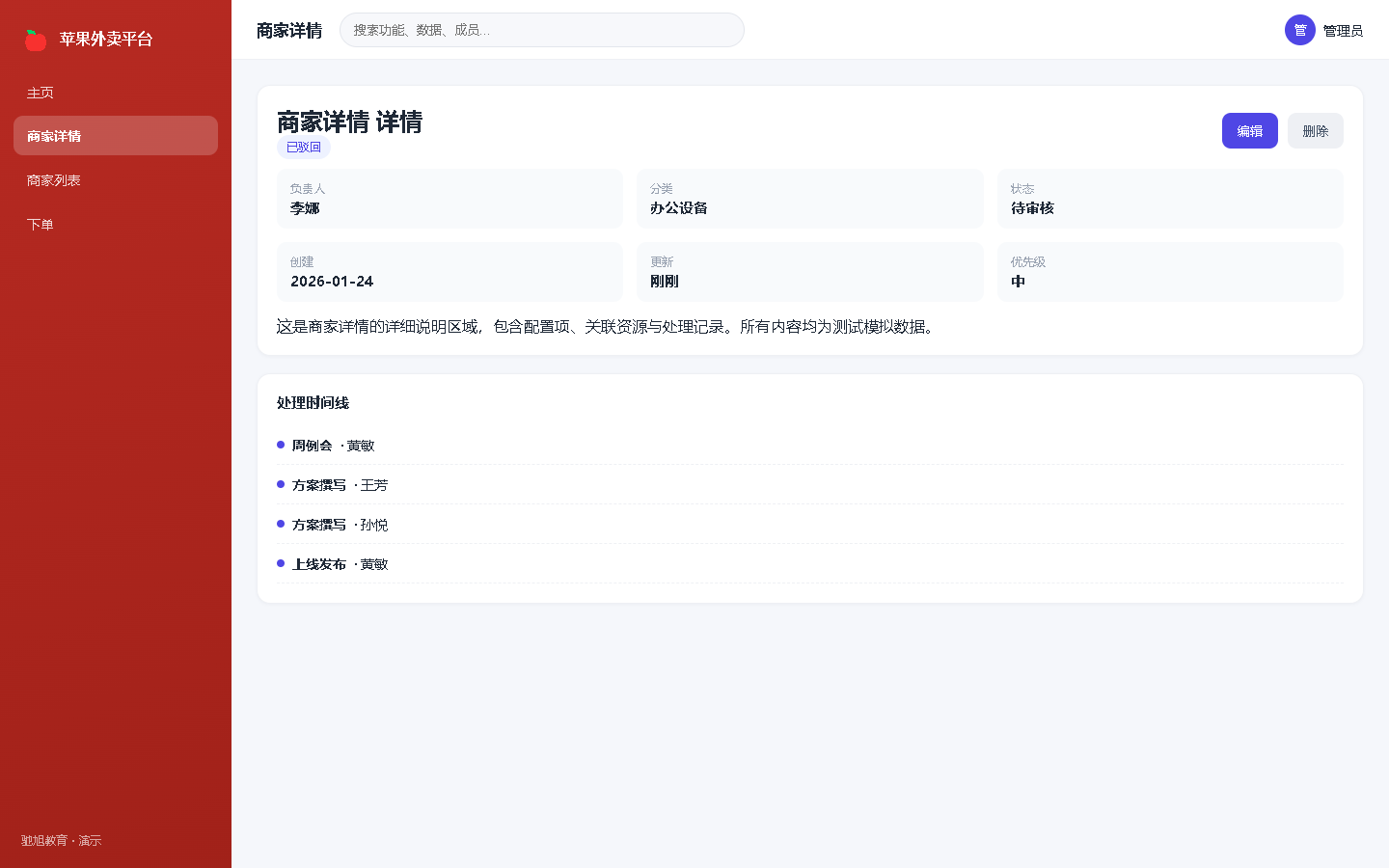Click the 处理时间线 section heading

(313, 403)
